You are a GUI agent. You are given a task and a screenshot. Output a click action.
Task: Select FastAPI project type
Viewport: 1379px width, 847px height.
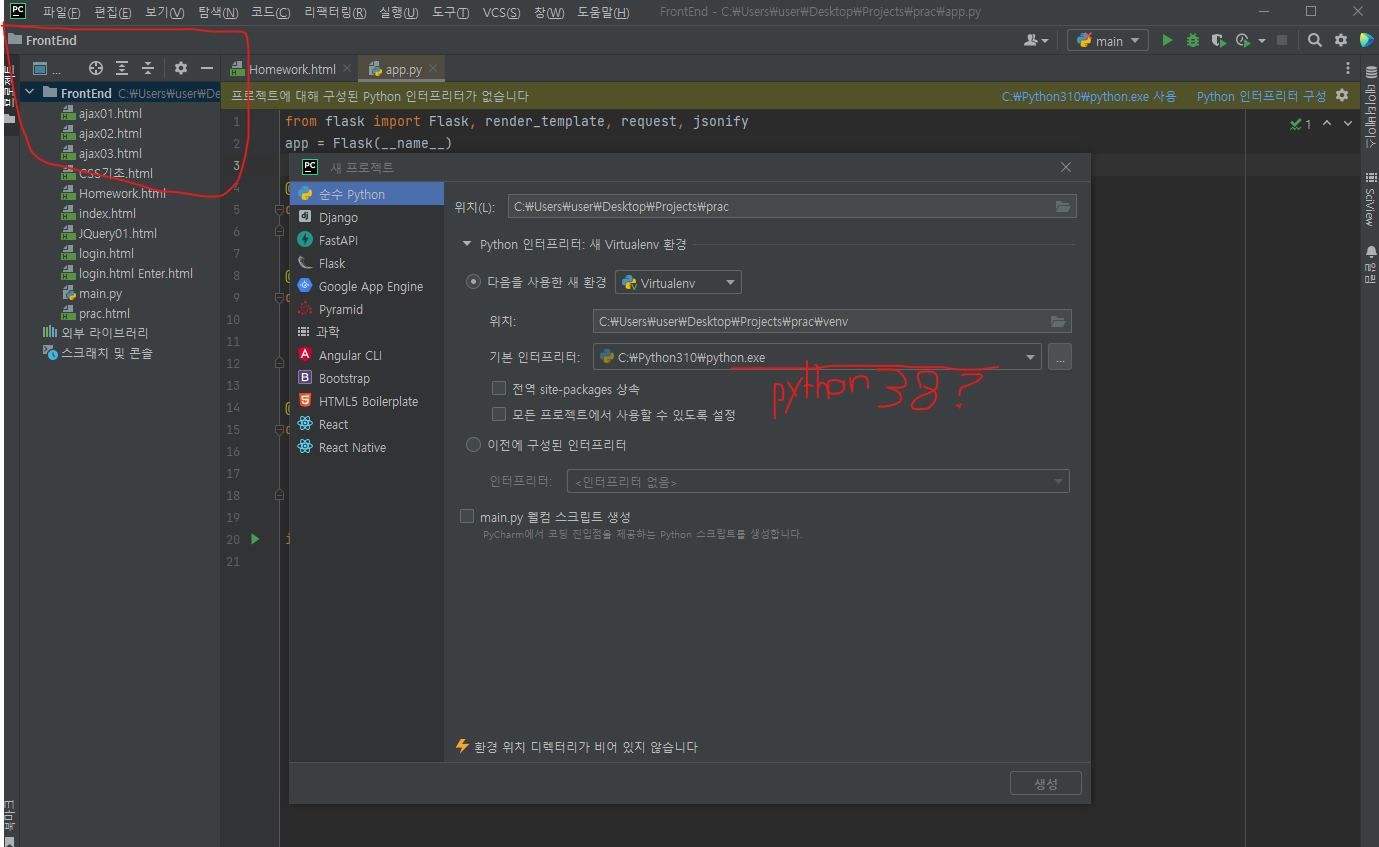(x=366, y=240)
